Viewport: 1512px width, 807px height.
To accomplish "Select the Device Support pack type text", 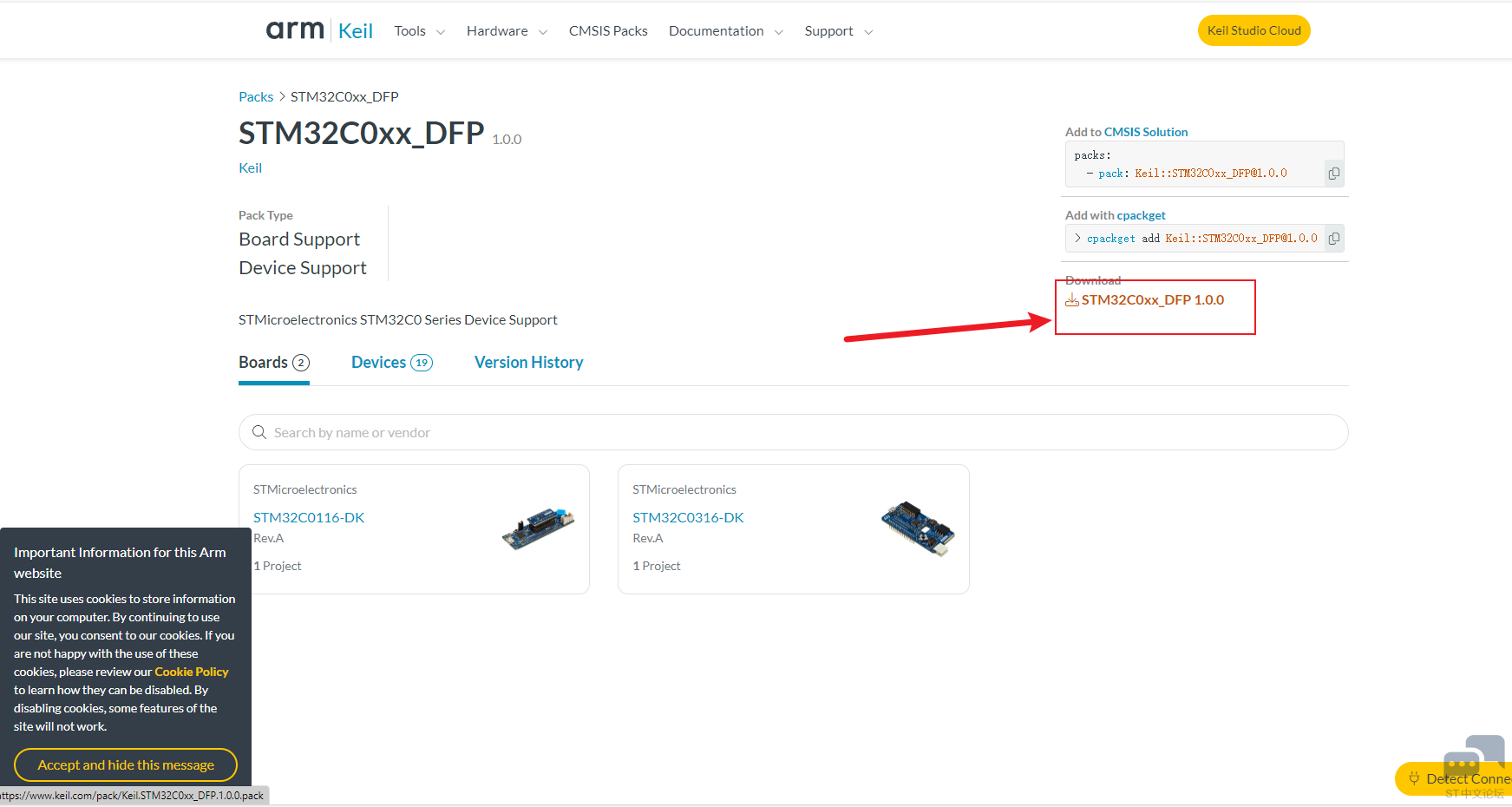I will [x=303, y=268].
